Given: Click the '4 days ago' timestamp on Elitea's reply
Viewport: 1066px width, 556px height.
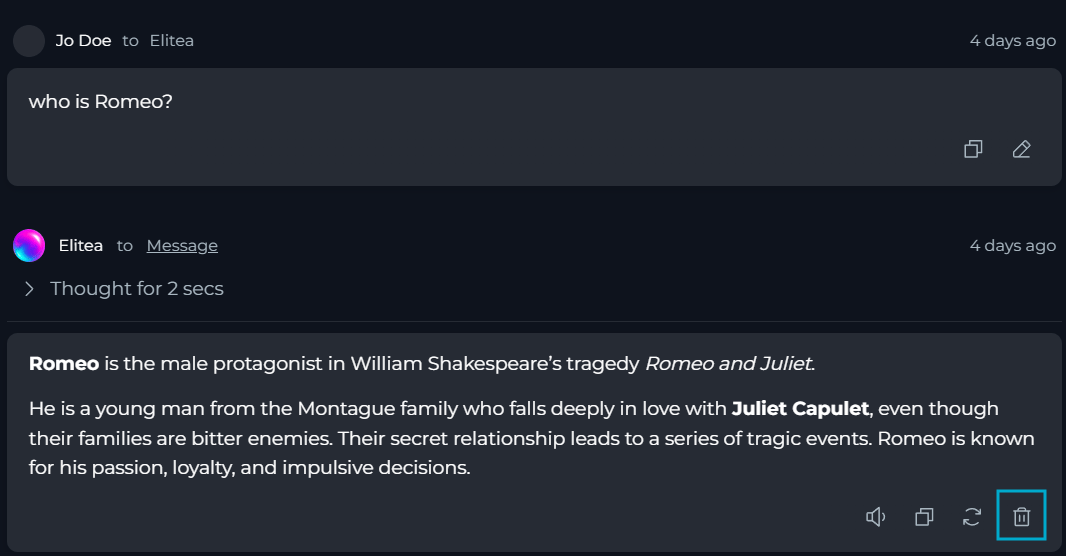Looking at the screenshot, I should pyautogui.click(x=1012, y=245).
